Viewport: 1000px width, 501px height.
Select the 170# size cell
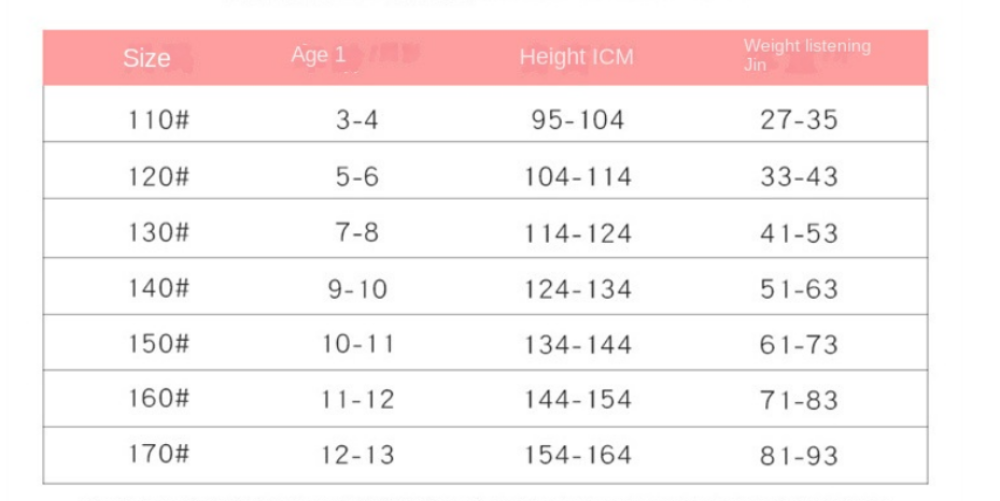(x=159, y=455)
